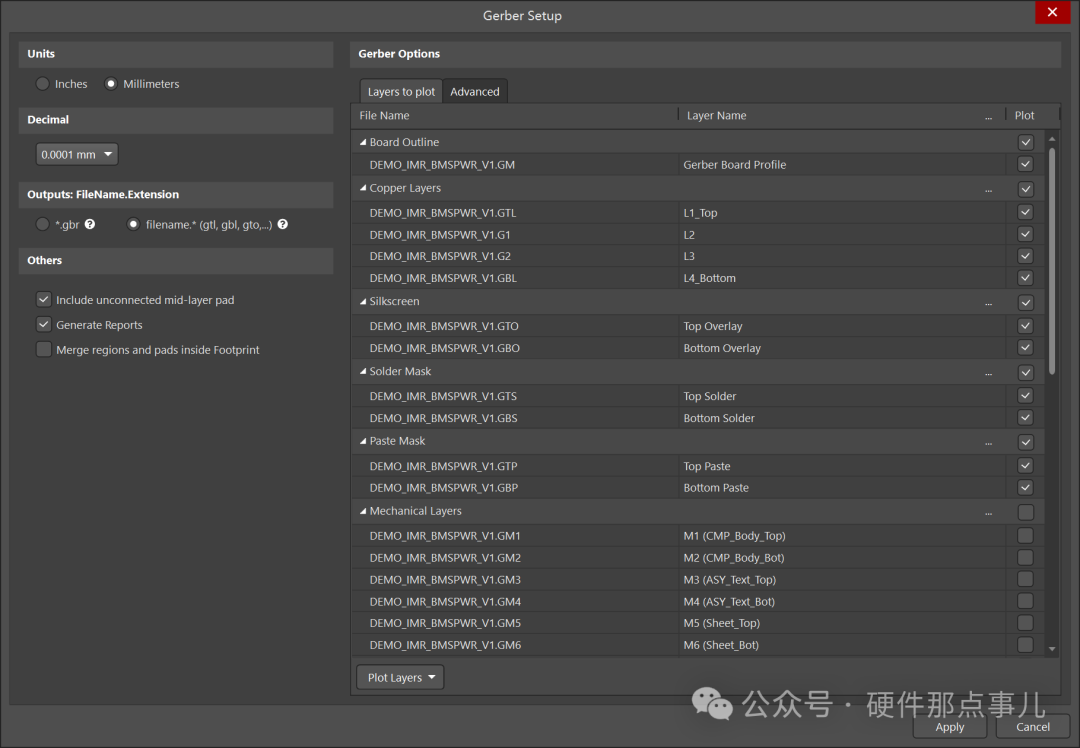1080x748 pixels.
Task: Click the scroll up arrow in layer list
Action: (1052, 139)
